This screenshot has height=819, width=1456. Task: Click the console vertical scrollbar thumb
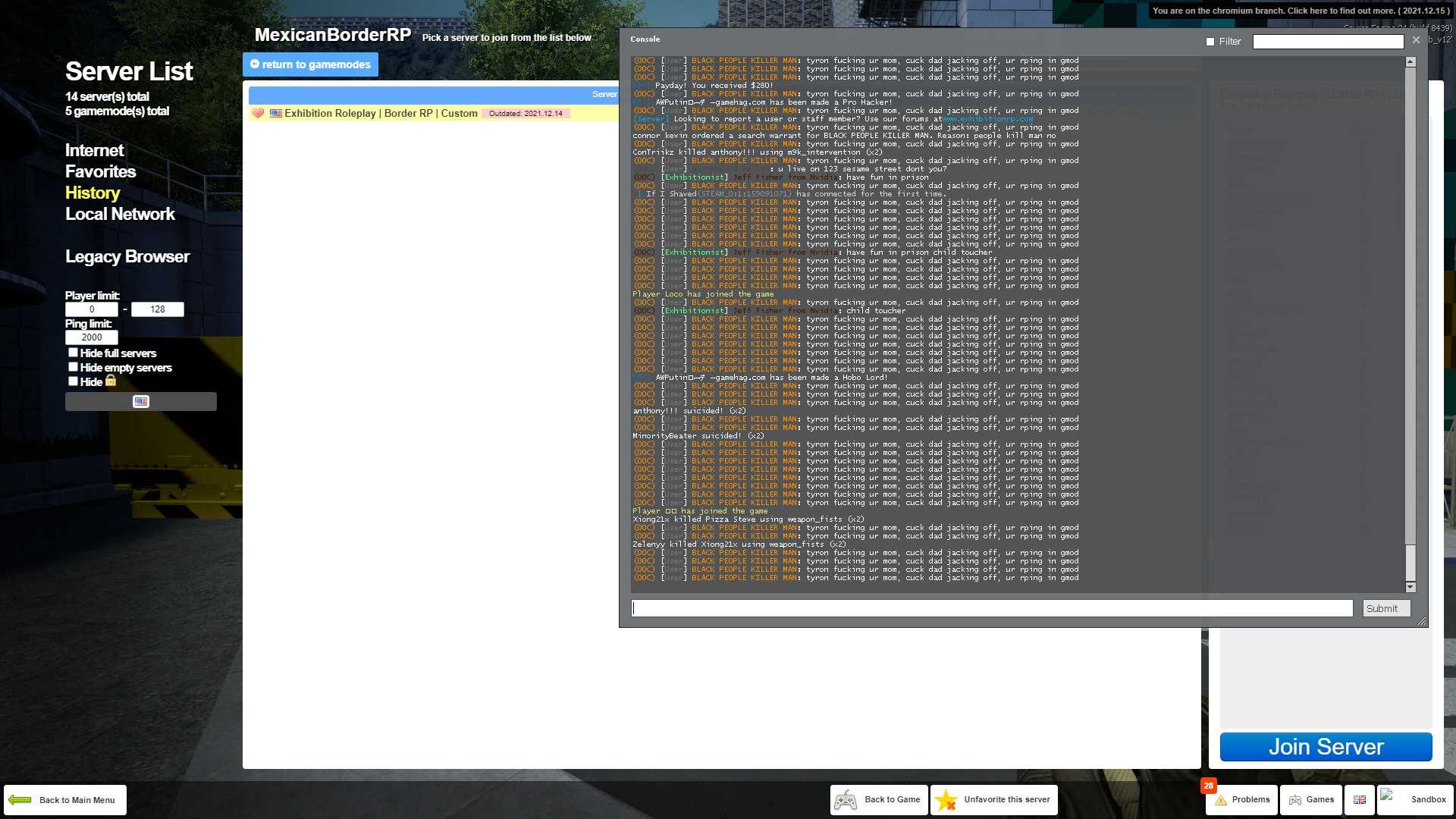(1410, 563)
